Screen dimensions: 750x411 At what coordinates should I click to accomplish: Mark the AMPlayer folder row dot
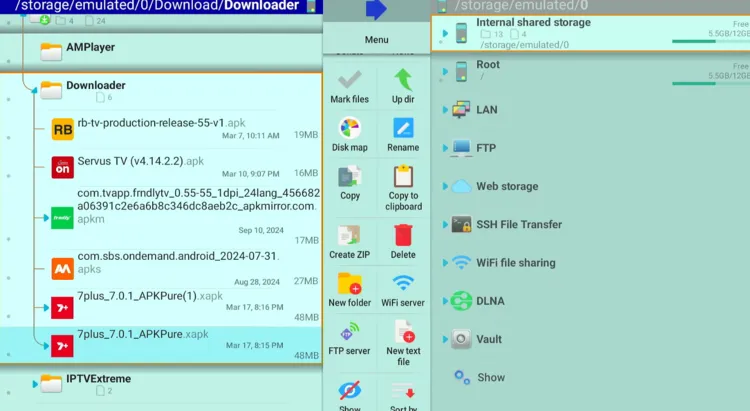point(9,61)
